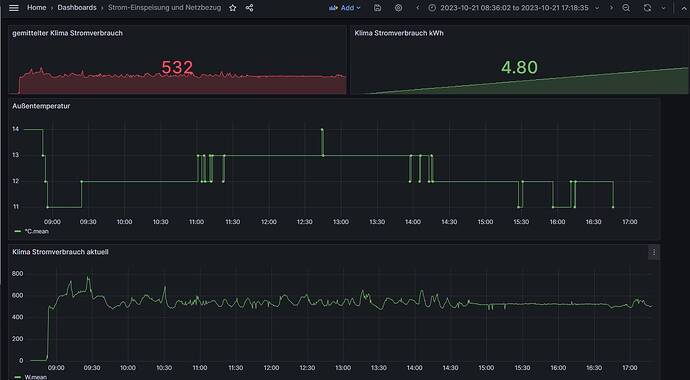Click the 532 stat value
Viewport: 690px width, 380px height.
177,67
